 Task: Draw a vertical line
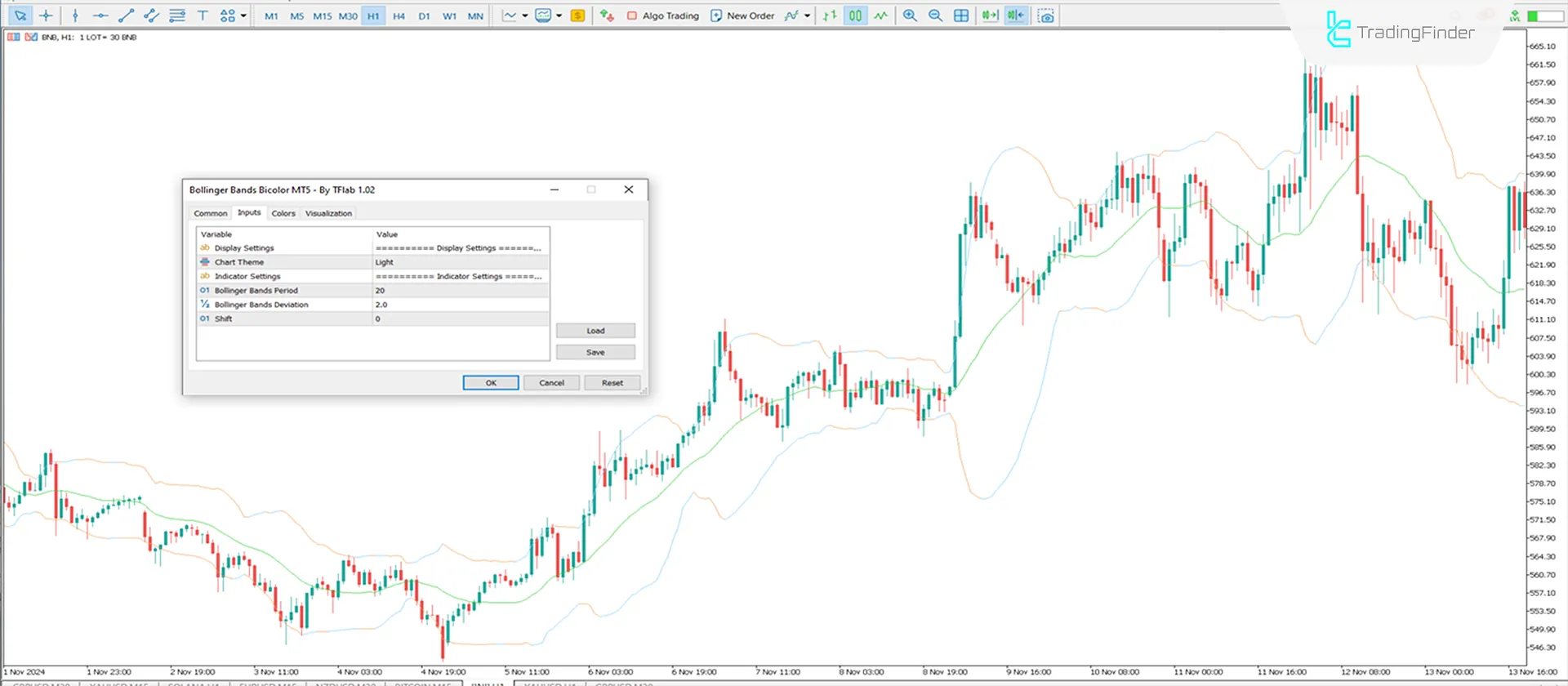[x=75, y=16]
